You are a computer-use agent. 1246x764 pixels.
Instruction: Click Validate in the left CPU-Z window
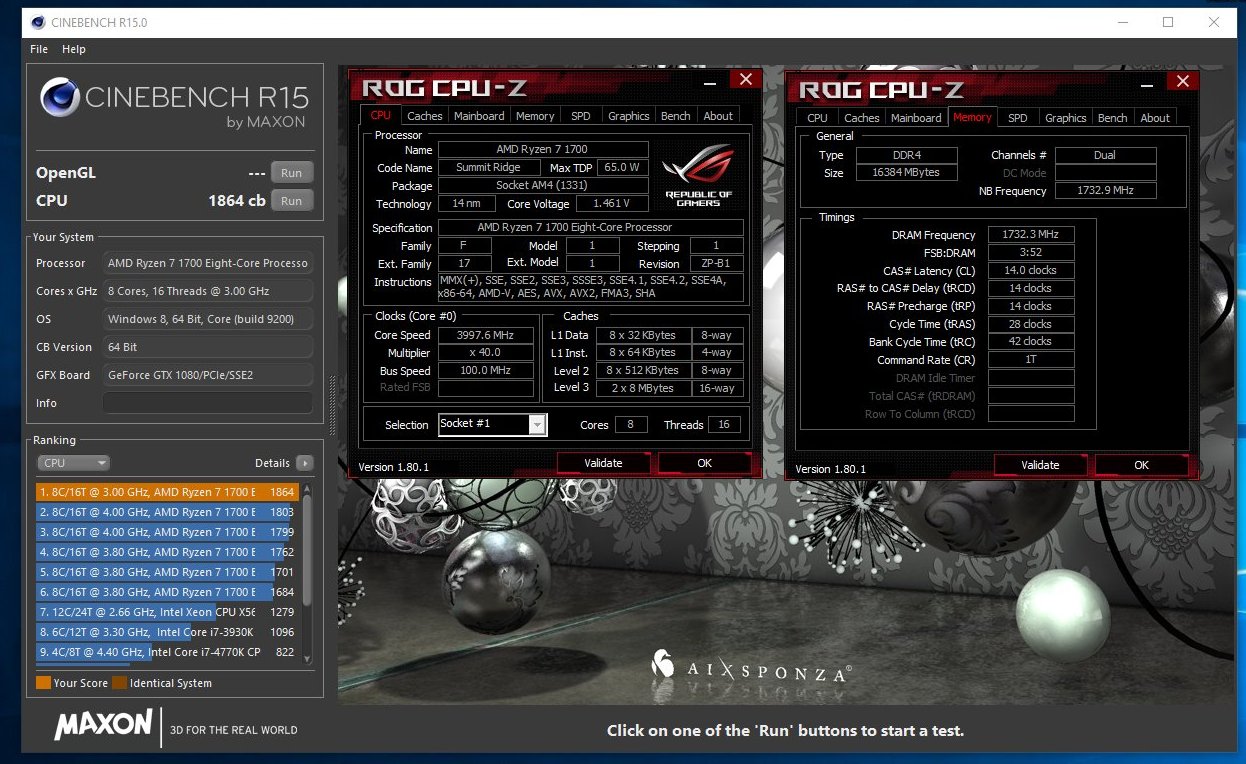603,463
